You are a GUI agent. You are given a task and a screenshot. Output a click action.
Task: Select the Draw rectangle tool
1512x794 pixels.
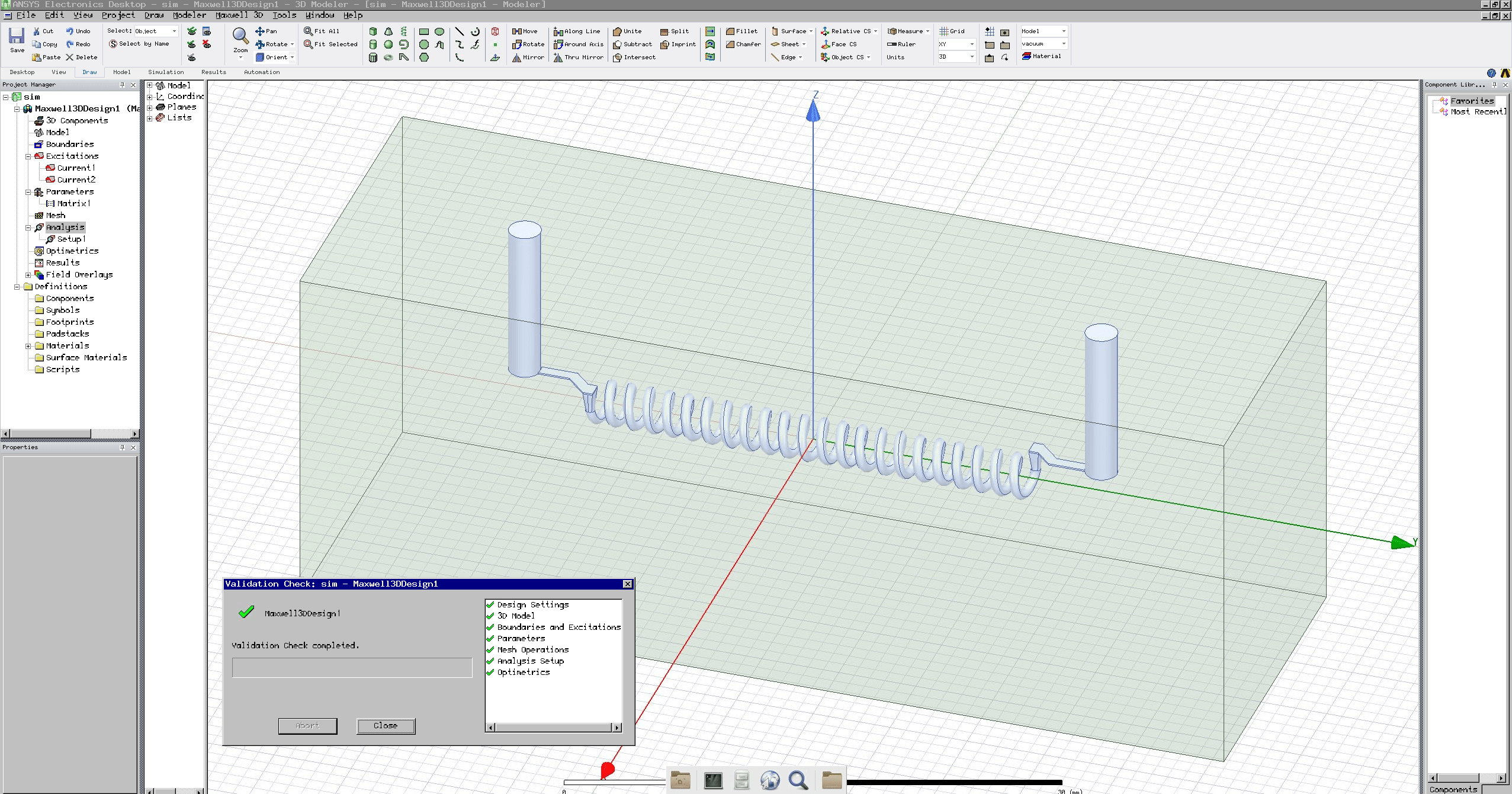click(424, 31)
